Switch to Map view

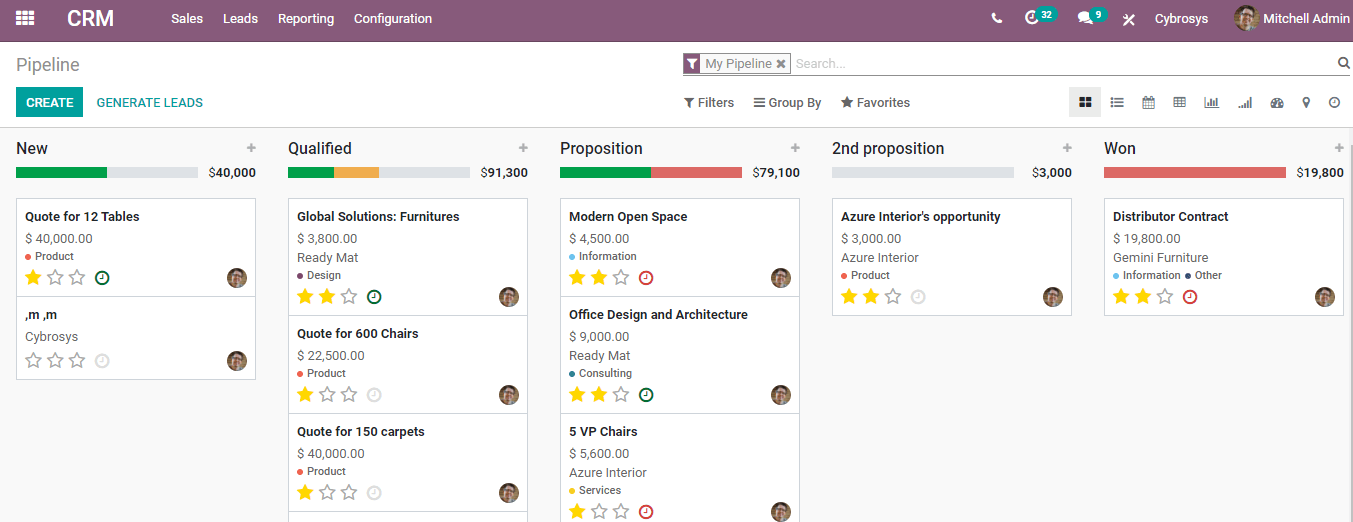[1306, 102]
